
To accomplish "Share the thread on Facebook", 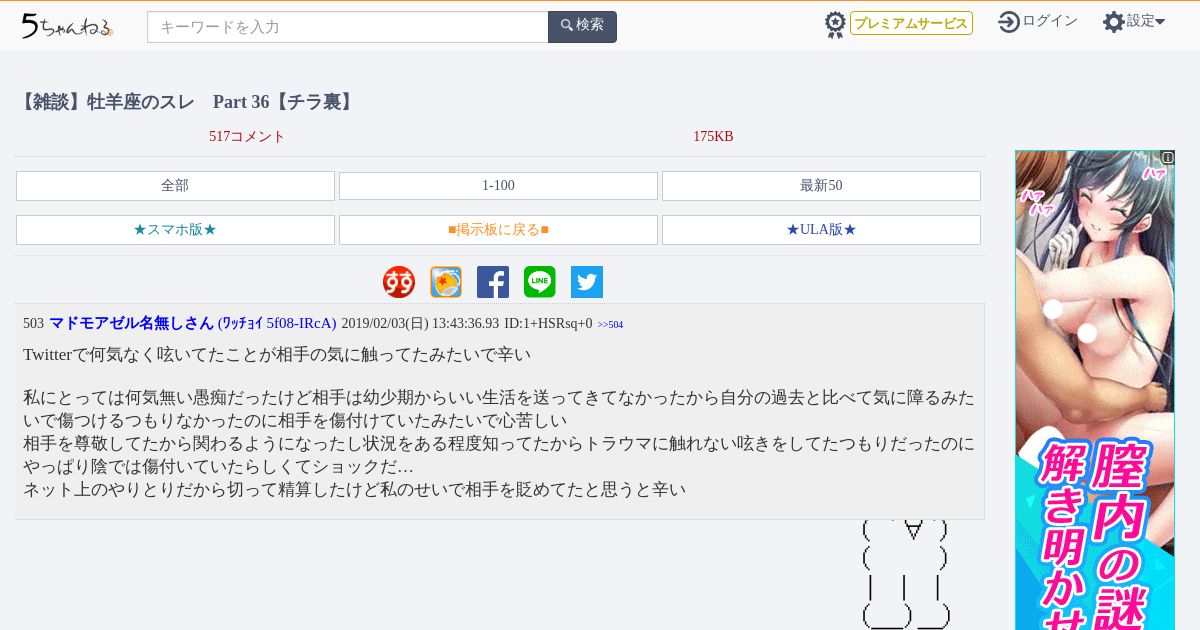I will tap(493, 282).
